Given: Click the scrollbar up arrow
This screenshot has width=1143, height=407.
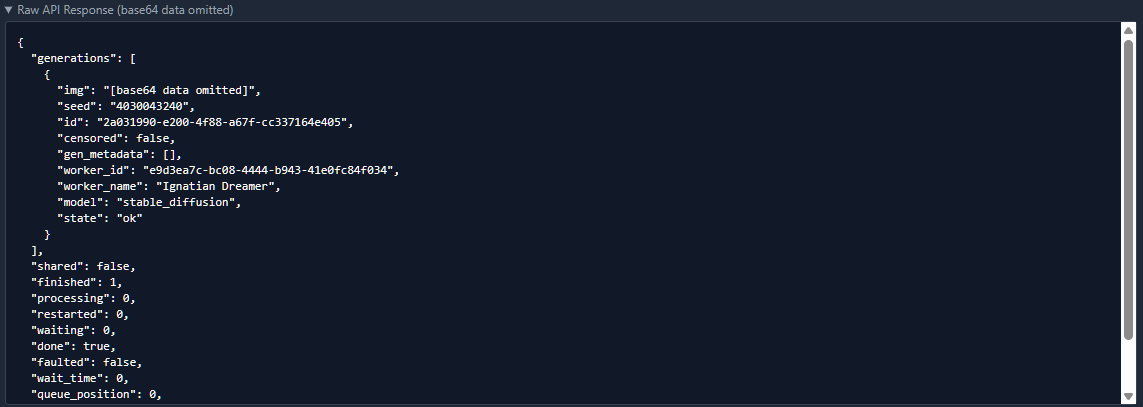Looking at the screenshot, I should [1128, 31].
